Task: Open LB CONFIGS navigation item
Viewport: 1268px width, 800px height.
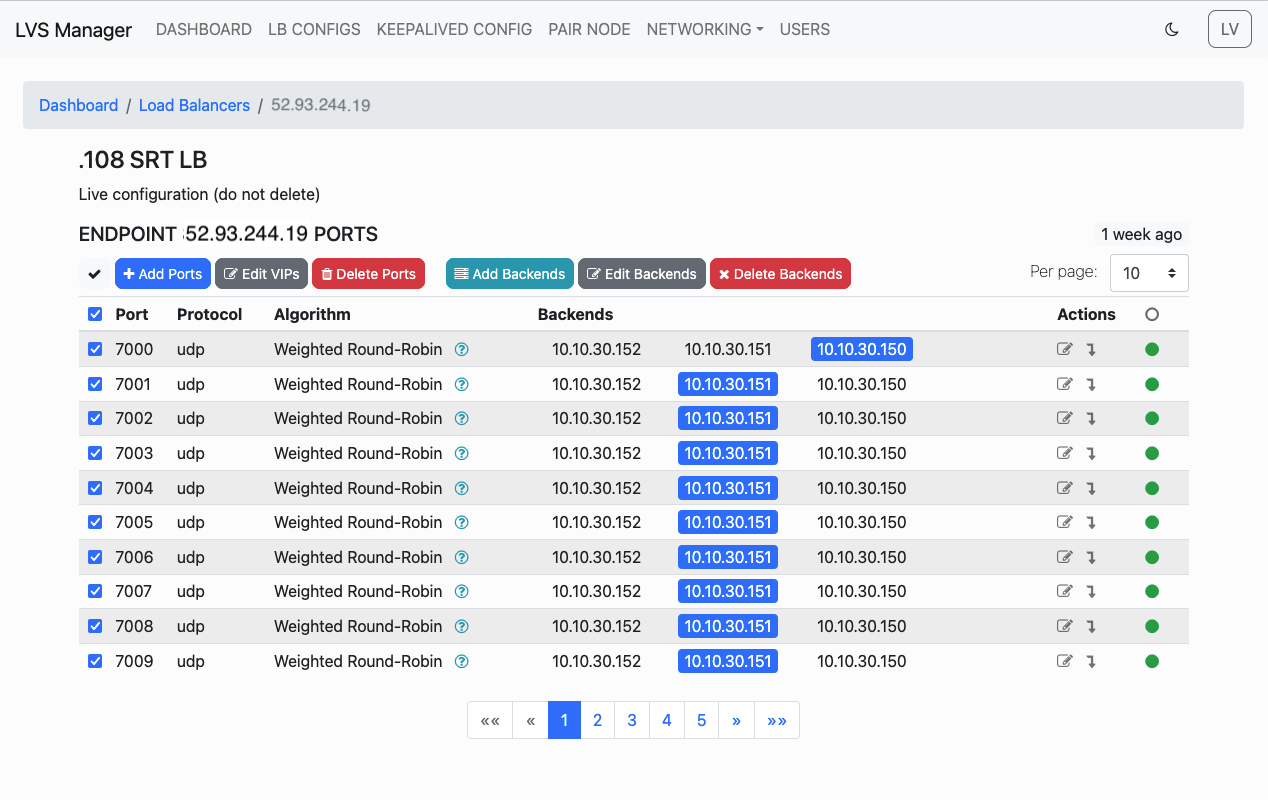Action: pyautogui.click(x=314, y=29)
